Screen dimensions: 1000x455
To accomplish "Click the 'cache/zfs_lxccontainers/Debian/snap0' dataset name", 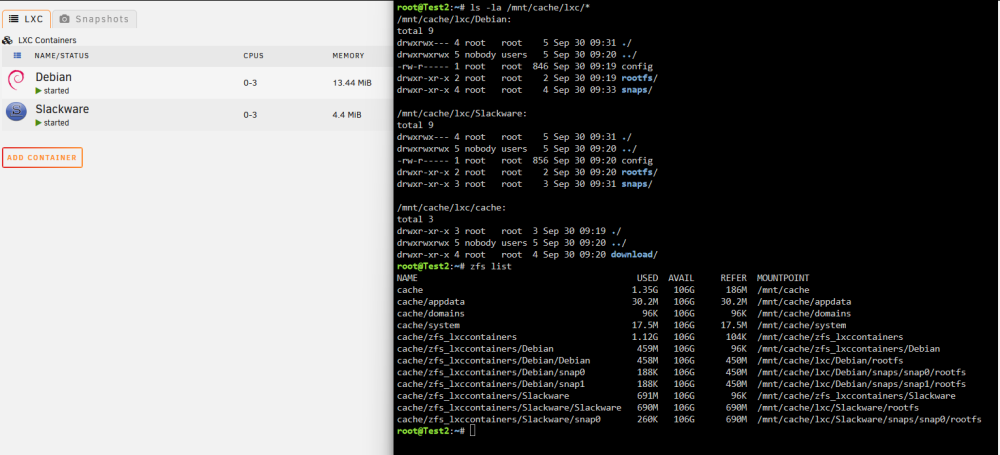I will (490, 372).
